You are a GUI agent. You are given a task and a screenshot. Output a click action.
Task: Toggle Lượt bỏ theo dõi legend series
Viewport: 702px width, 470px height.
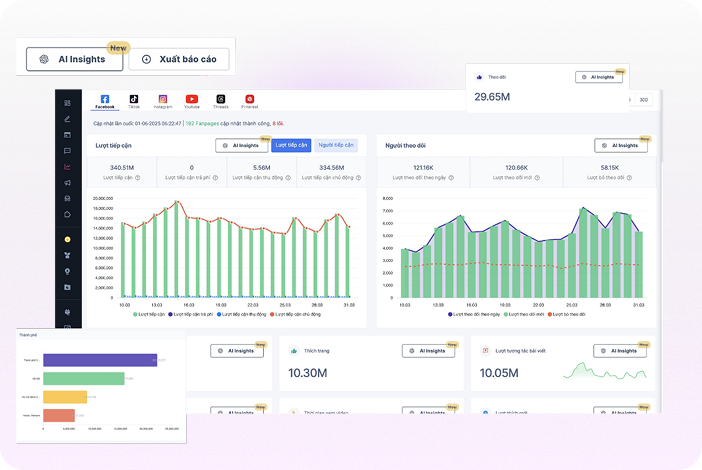click(x=566, y=314)
